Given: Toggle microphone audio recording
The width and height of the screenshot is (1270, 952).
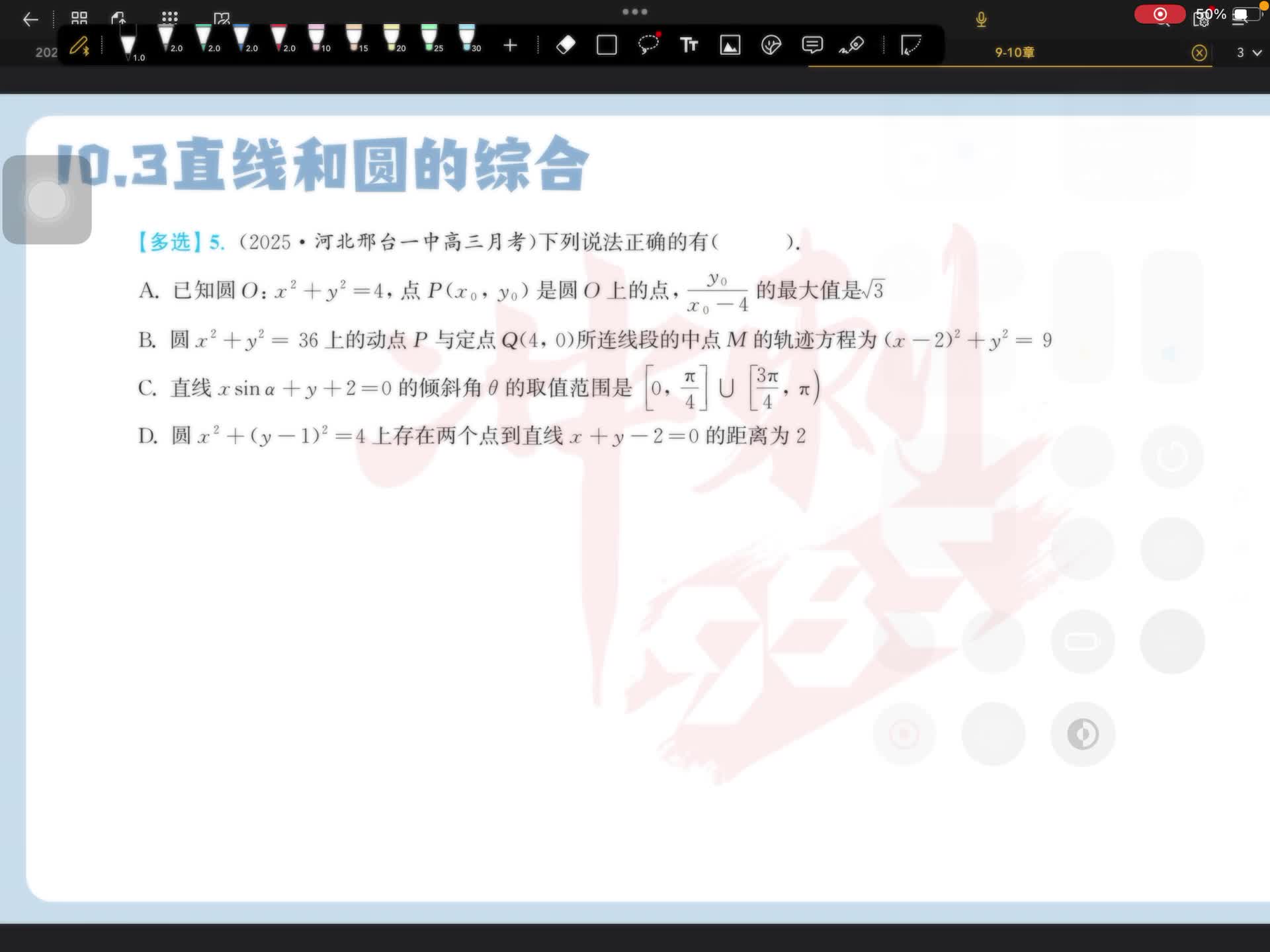Looking at the screenshot, I should (981, 19).
